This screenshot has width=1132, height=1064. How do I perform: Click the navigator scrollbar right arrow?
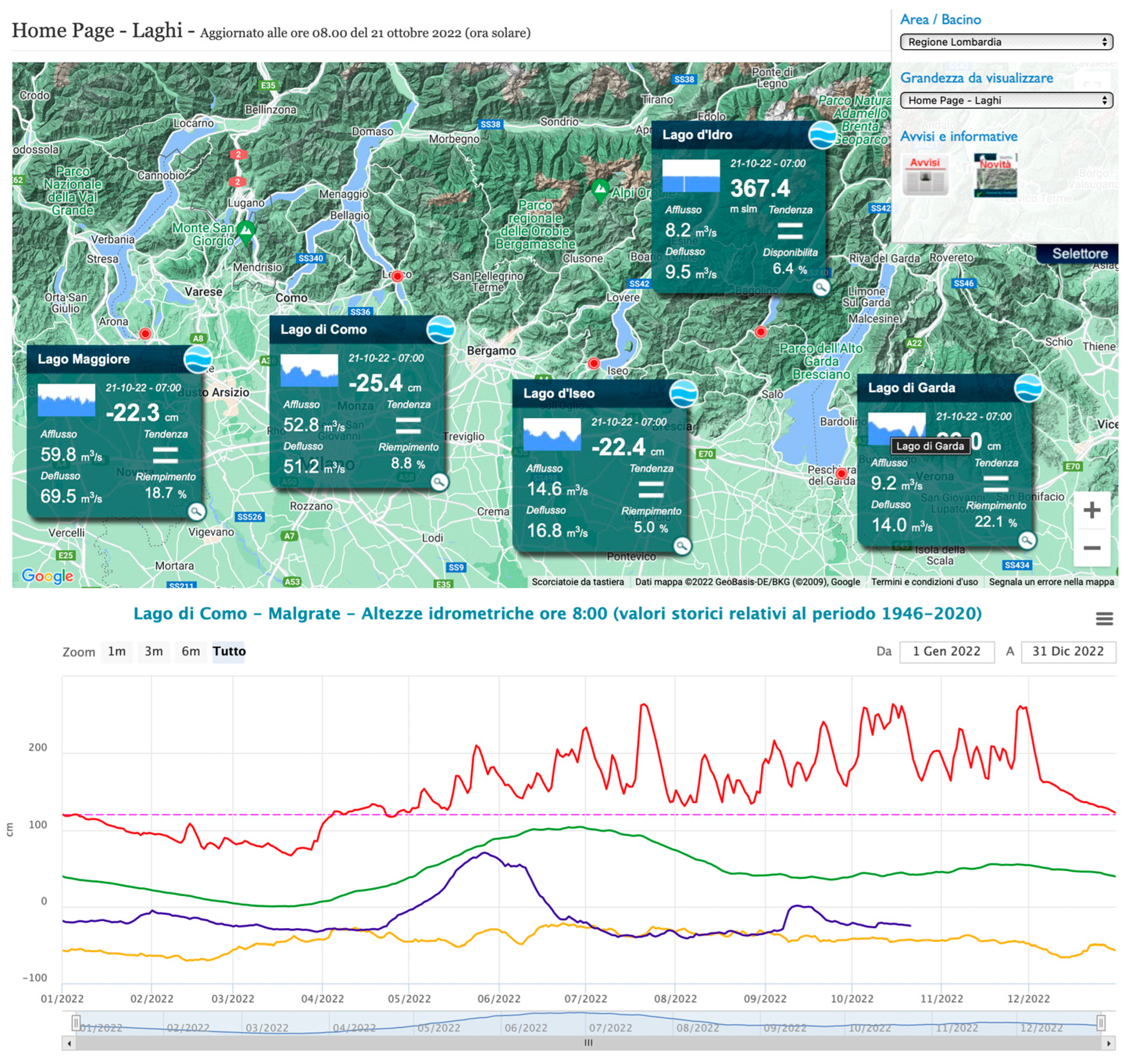pyautogui.click(x=1109, y=1043)
